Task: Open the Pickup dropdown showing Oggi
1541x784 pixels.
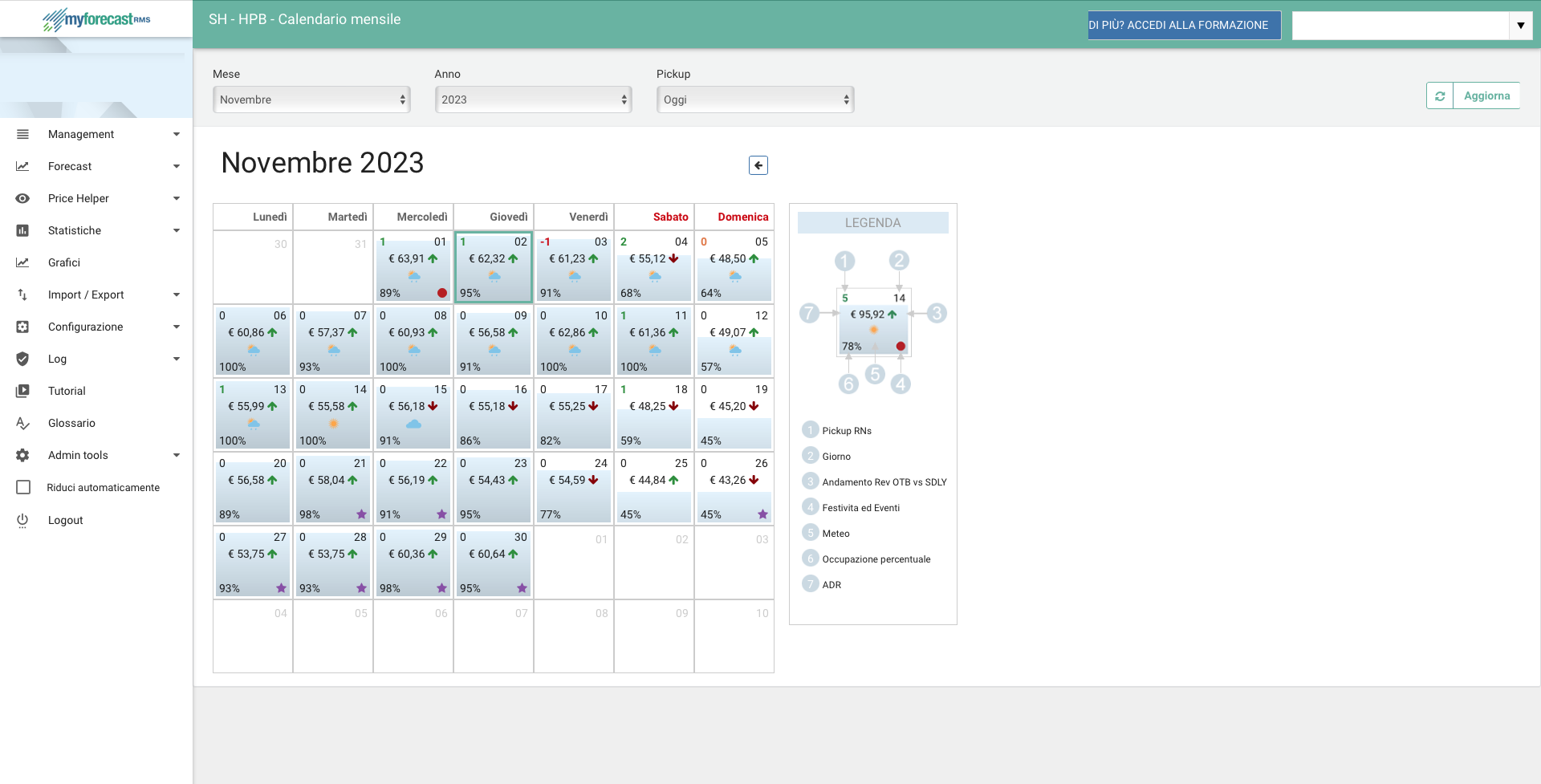Action: 754,100
